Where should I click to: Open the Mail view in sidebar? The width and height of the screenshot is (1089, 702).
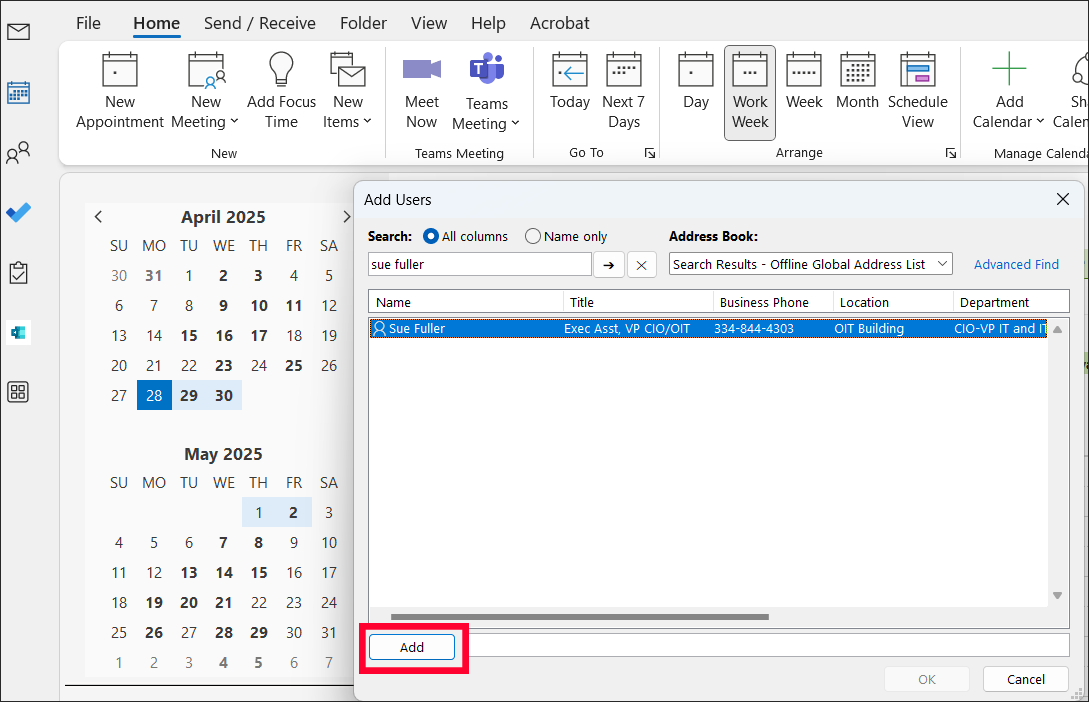18,32
